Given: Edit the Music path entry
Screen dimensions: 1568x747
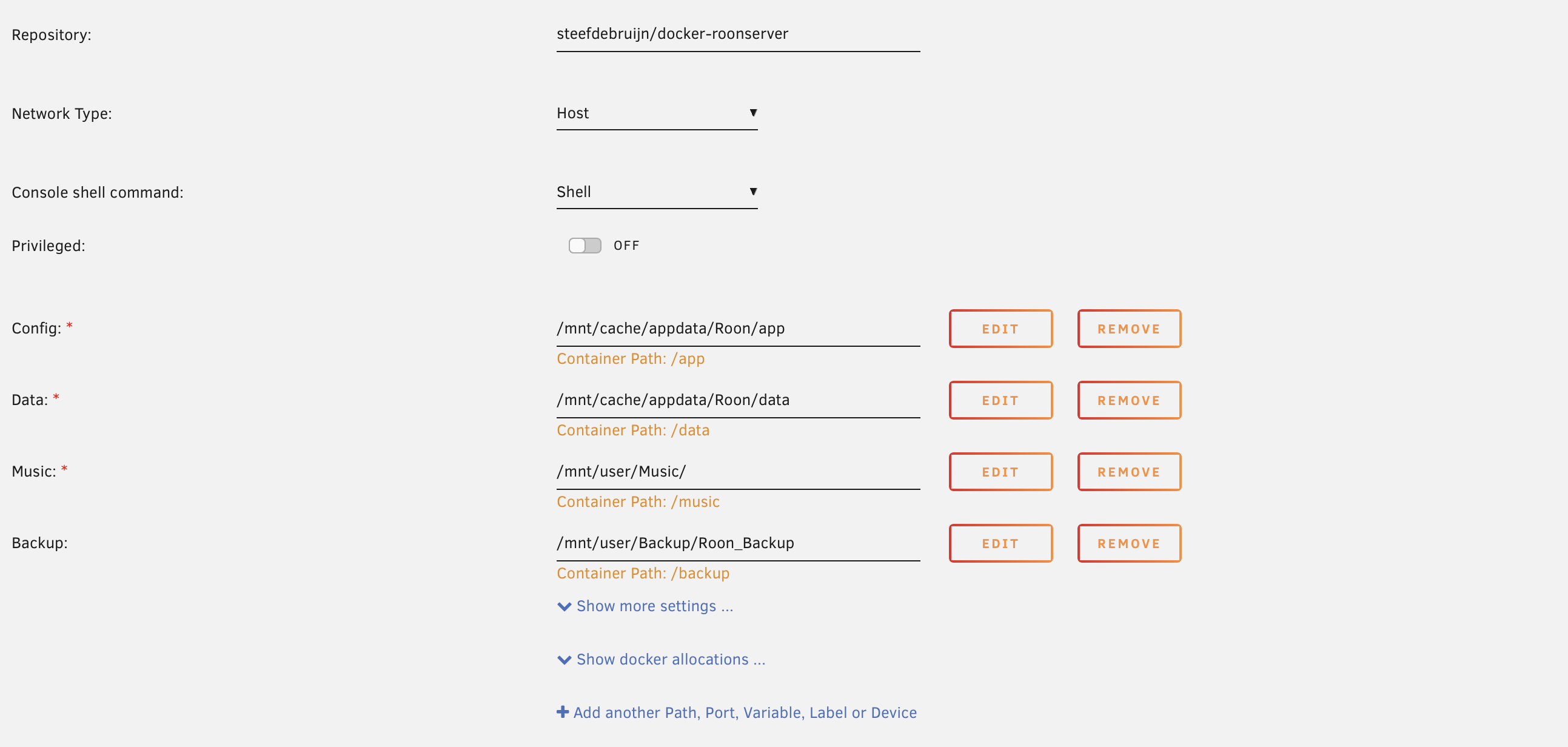Looking at the screenshot, I should pos(1000,472).
